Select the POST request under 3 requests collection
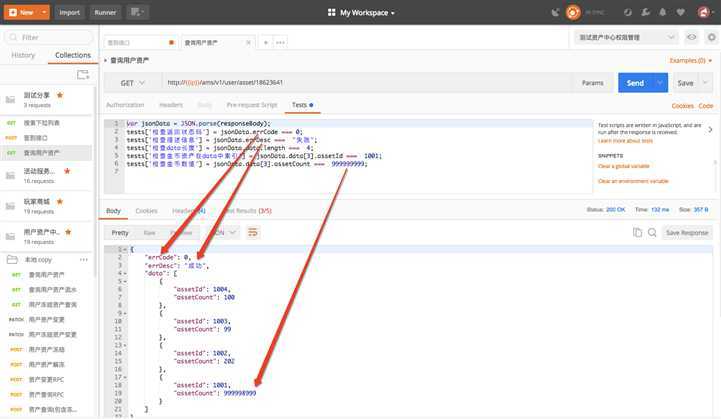Screen dimensions: 721x419 [x=46, y=138]
